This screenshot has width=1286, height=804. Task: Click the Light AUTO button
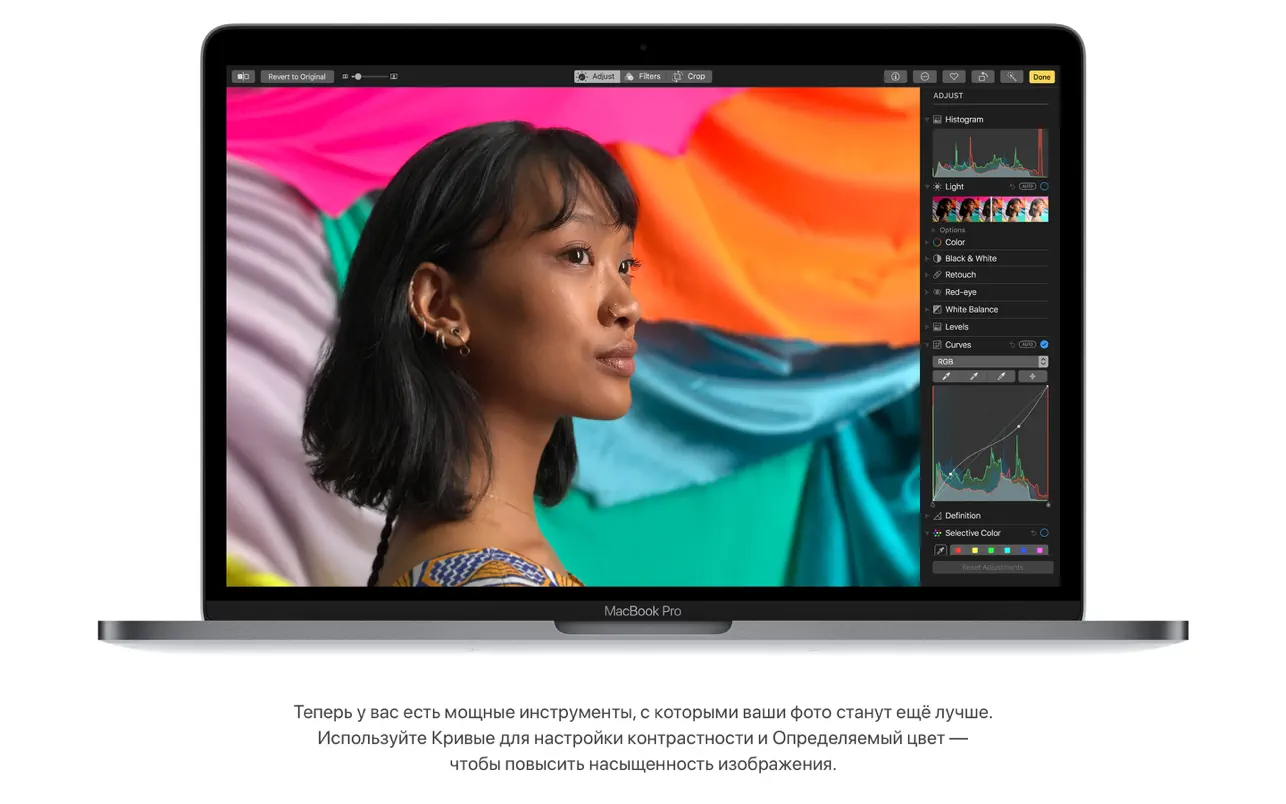[1027, 187]
